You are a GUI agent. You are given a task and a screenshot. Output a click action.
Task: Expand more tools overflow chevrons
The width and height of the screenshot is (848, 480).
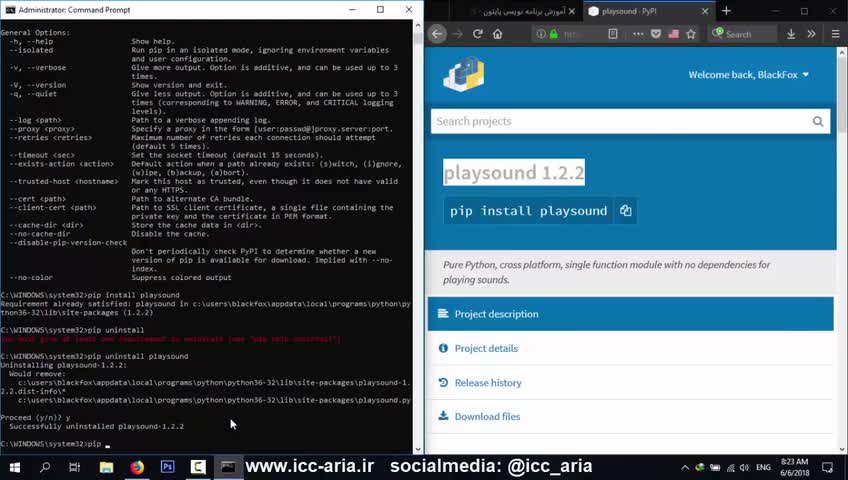[x=811, y=34]
